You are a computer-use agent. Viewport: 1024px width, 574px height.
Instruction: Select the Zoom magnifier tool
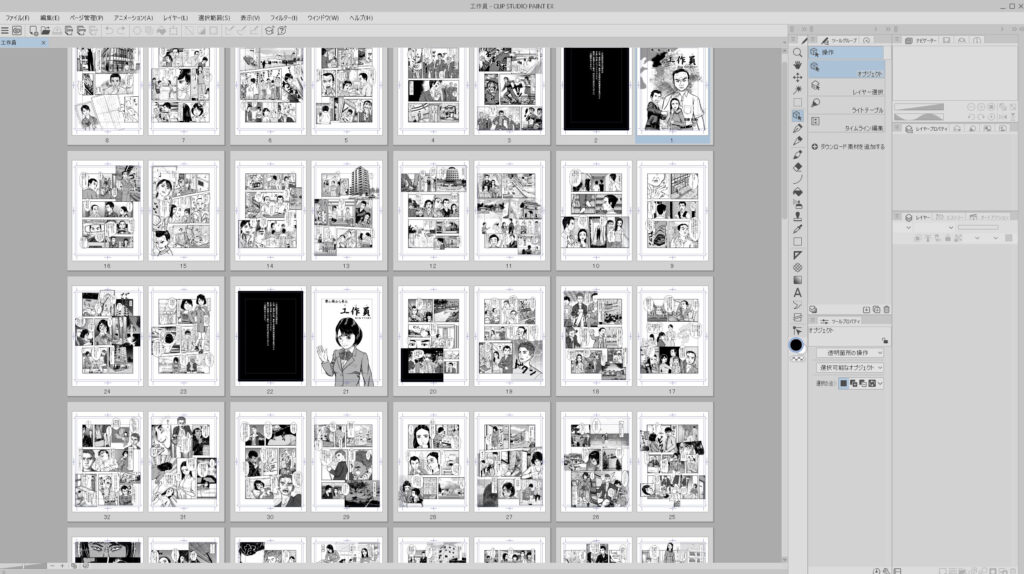[x=797, y=52]
